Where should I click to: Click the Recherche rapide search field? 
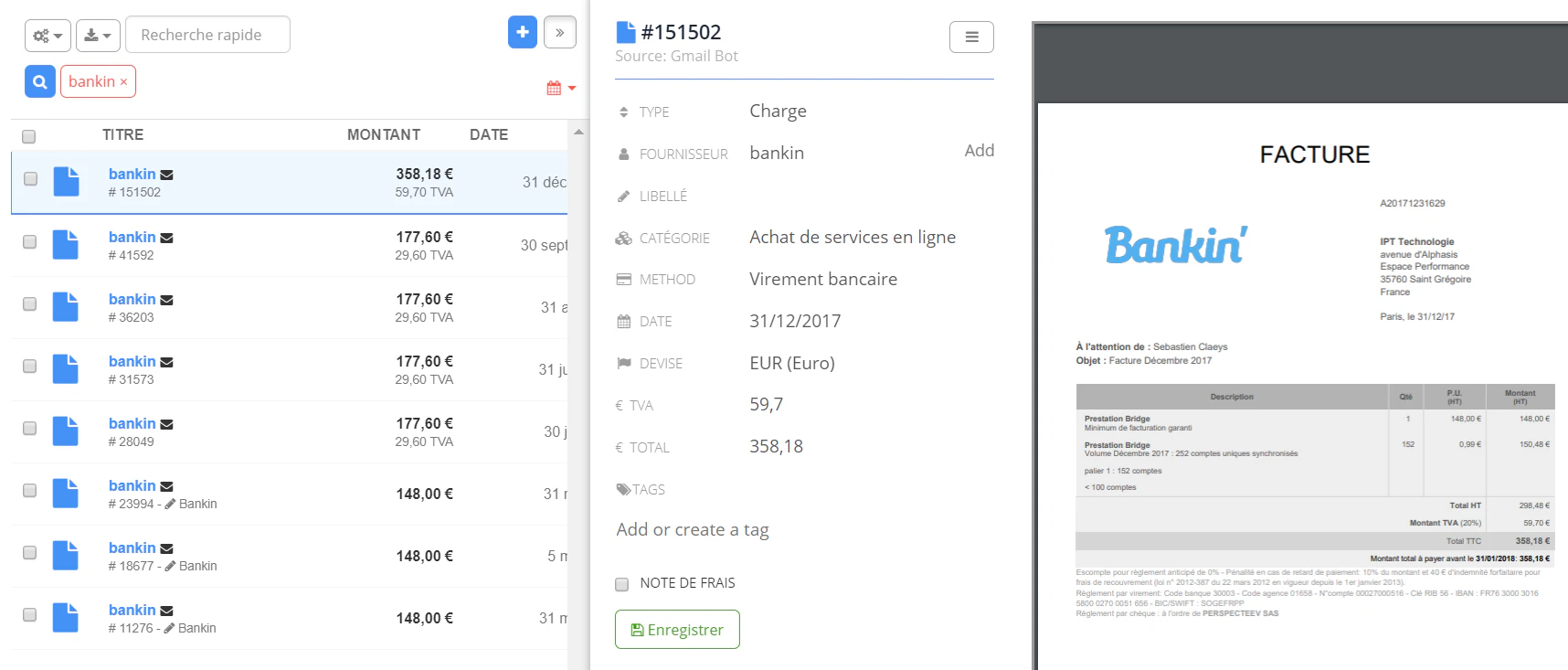click(207, 35)
